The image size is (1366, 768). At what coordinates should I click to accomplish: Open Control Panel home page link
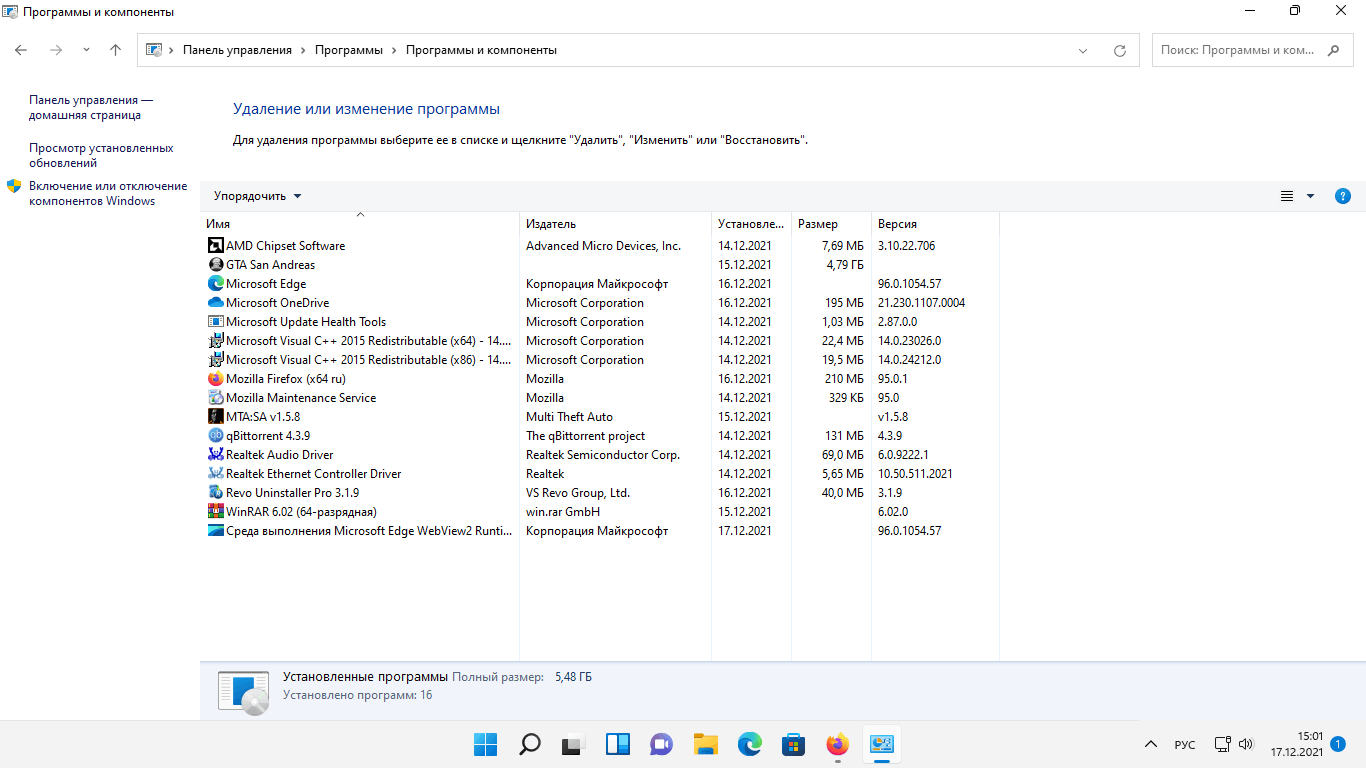tap(91, 107)
